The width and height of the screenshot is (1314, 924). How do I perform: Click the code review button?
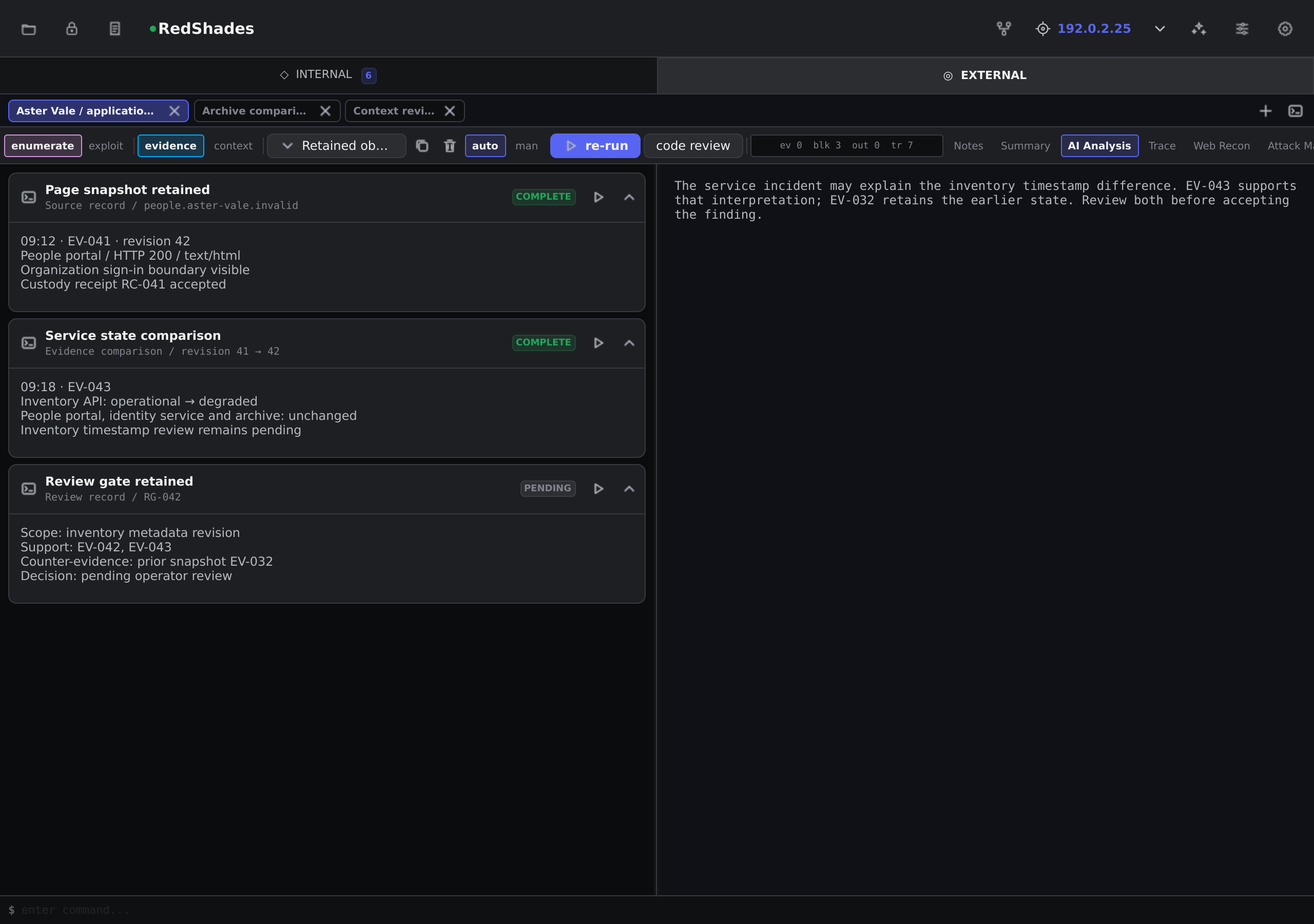(693, 146)
